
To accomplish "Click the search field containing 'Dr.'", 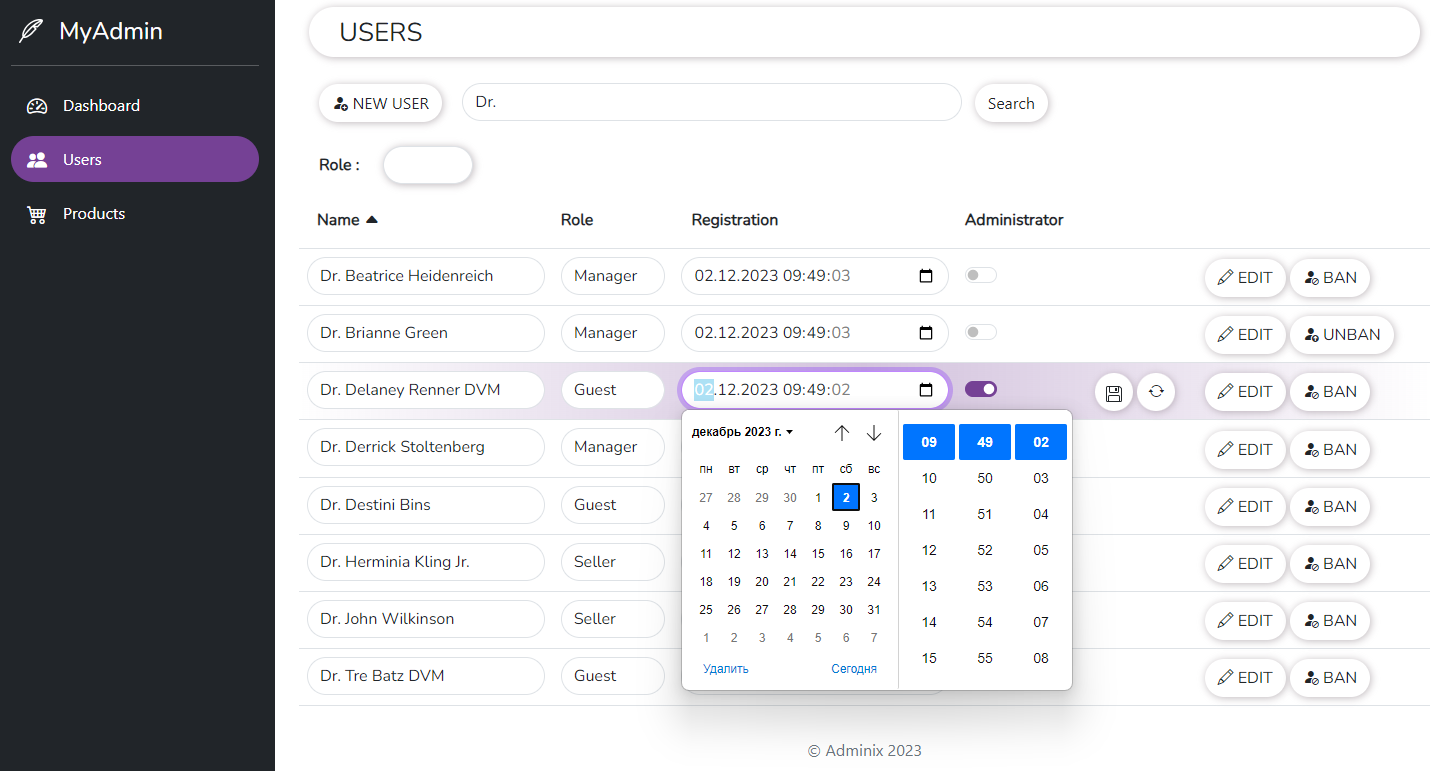I will [712, 103].
